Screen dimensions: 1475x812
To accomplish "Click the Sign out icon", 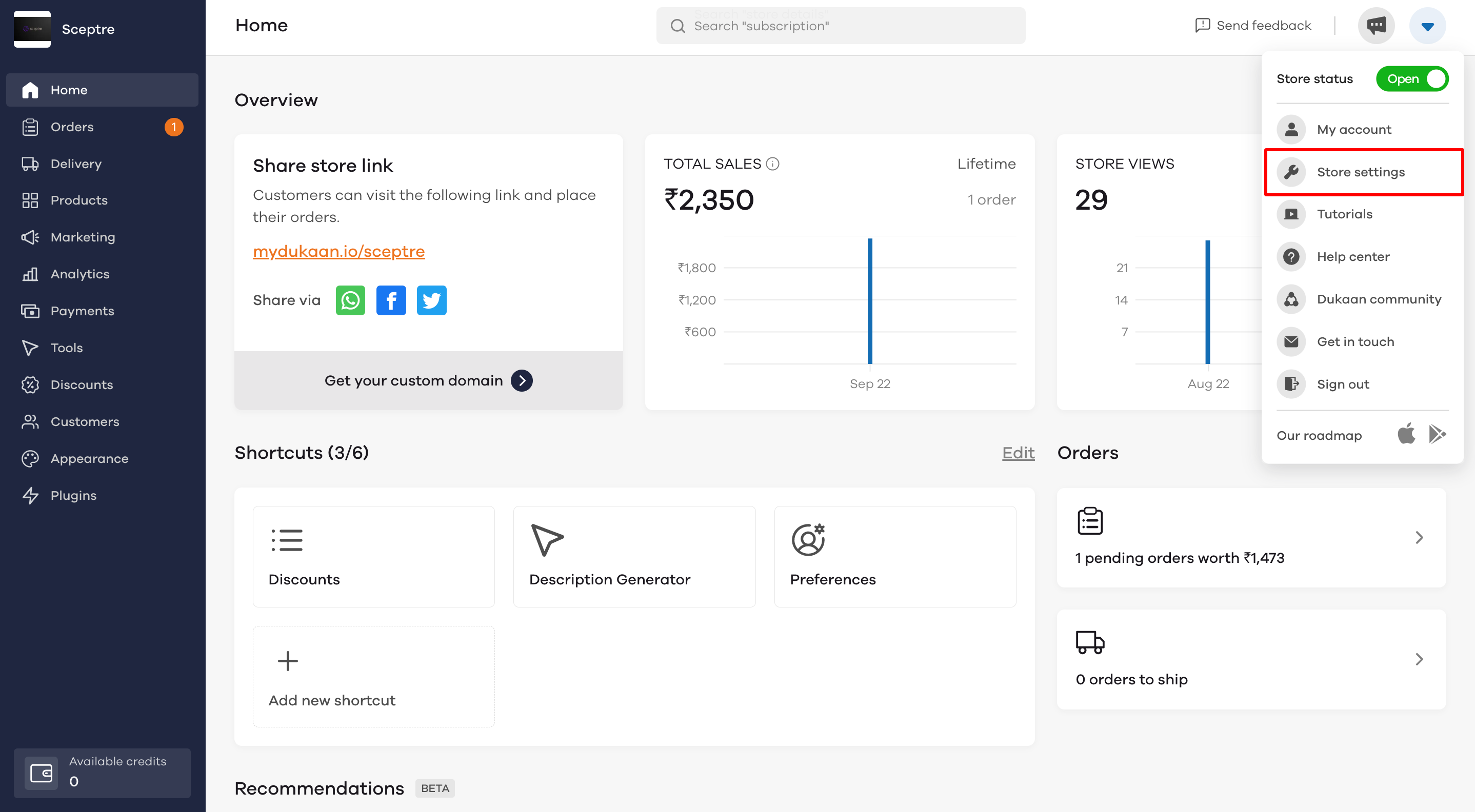I will tap(1291, 384).
